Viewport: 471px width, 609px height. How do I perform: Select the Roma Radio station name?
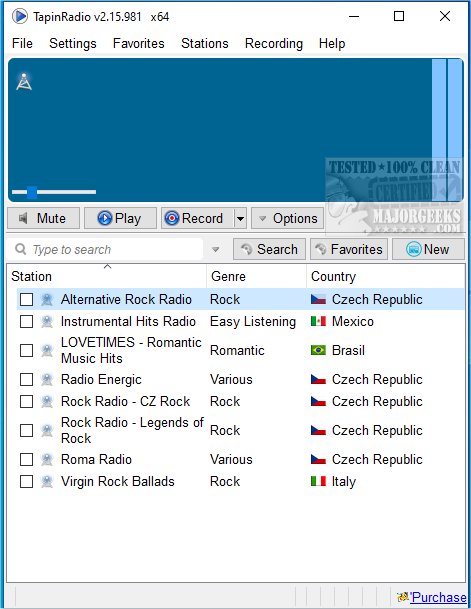96,459
